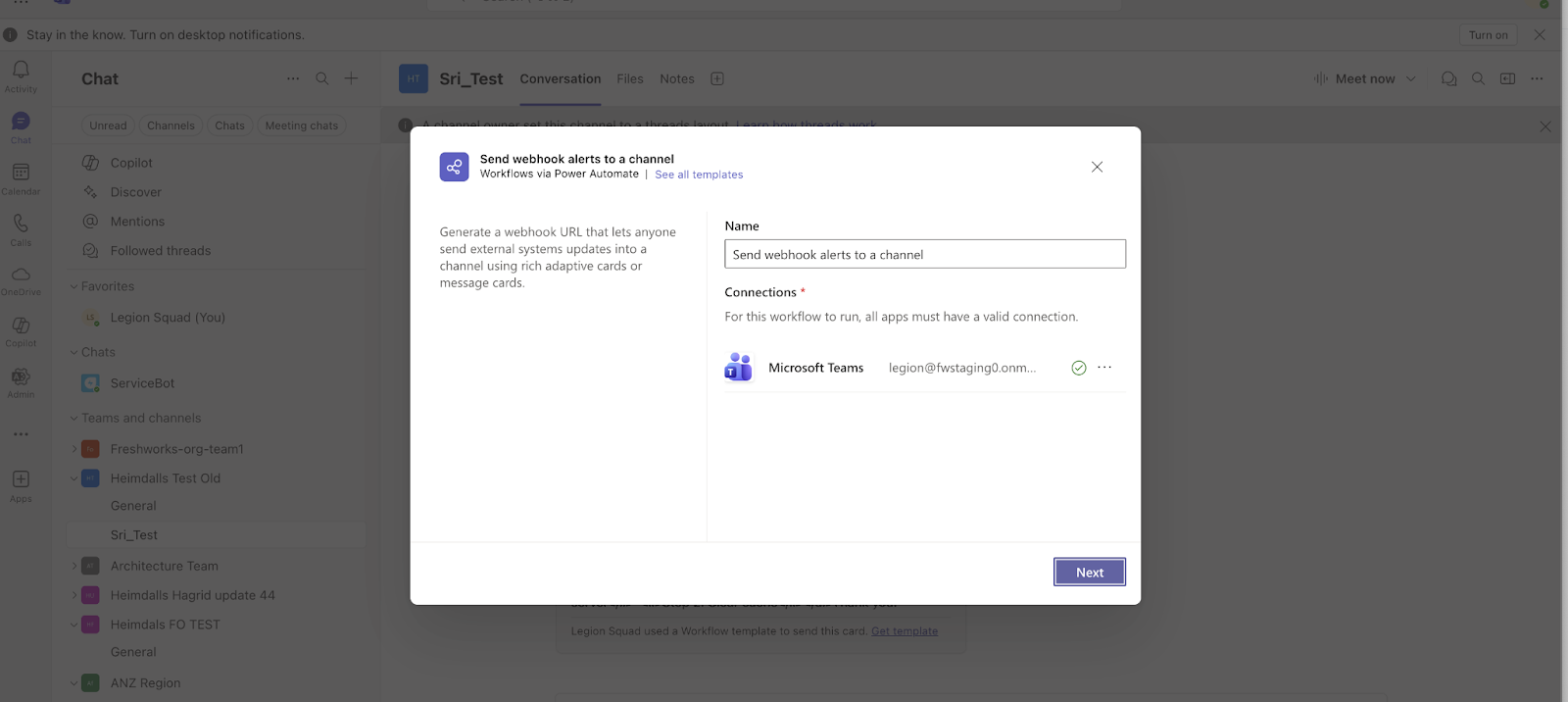Image resolution: width=1568 pixels, height=702 pixels.
Task: Click the Sri_Test channel avatar
Action: pyautogui.click(x=414, y=78)
